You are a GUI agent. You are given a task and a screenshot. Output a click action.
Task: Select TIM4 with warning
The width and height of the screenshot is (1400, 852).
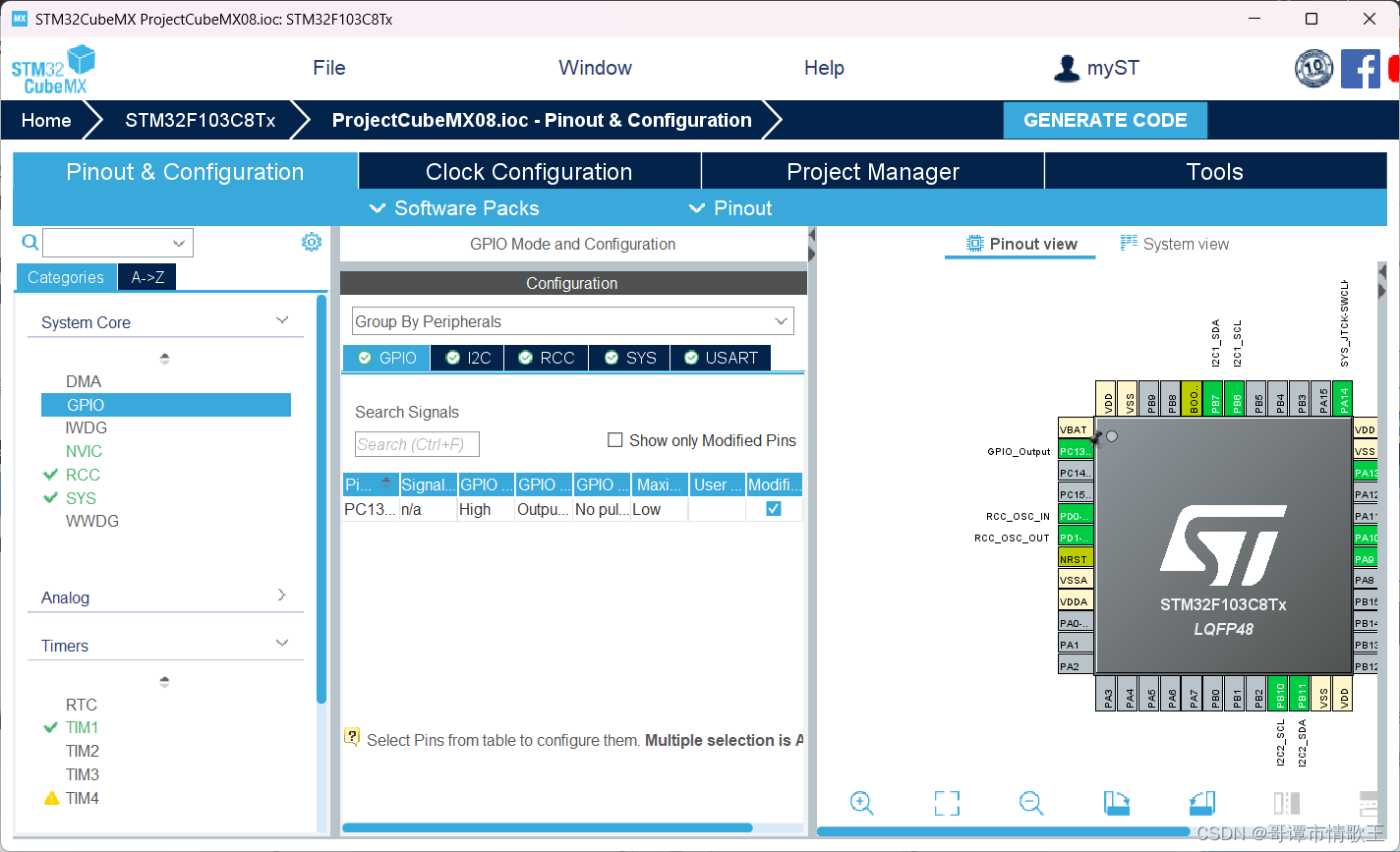pos(82,798)
